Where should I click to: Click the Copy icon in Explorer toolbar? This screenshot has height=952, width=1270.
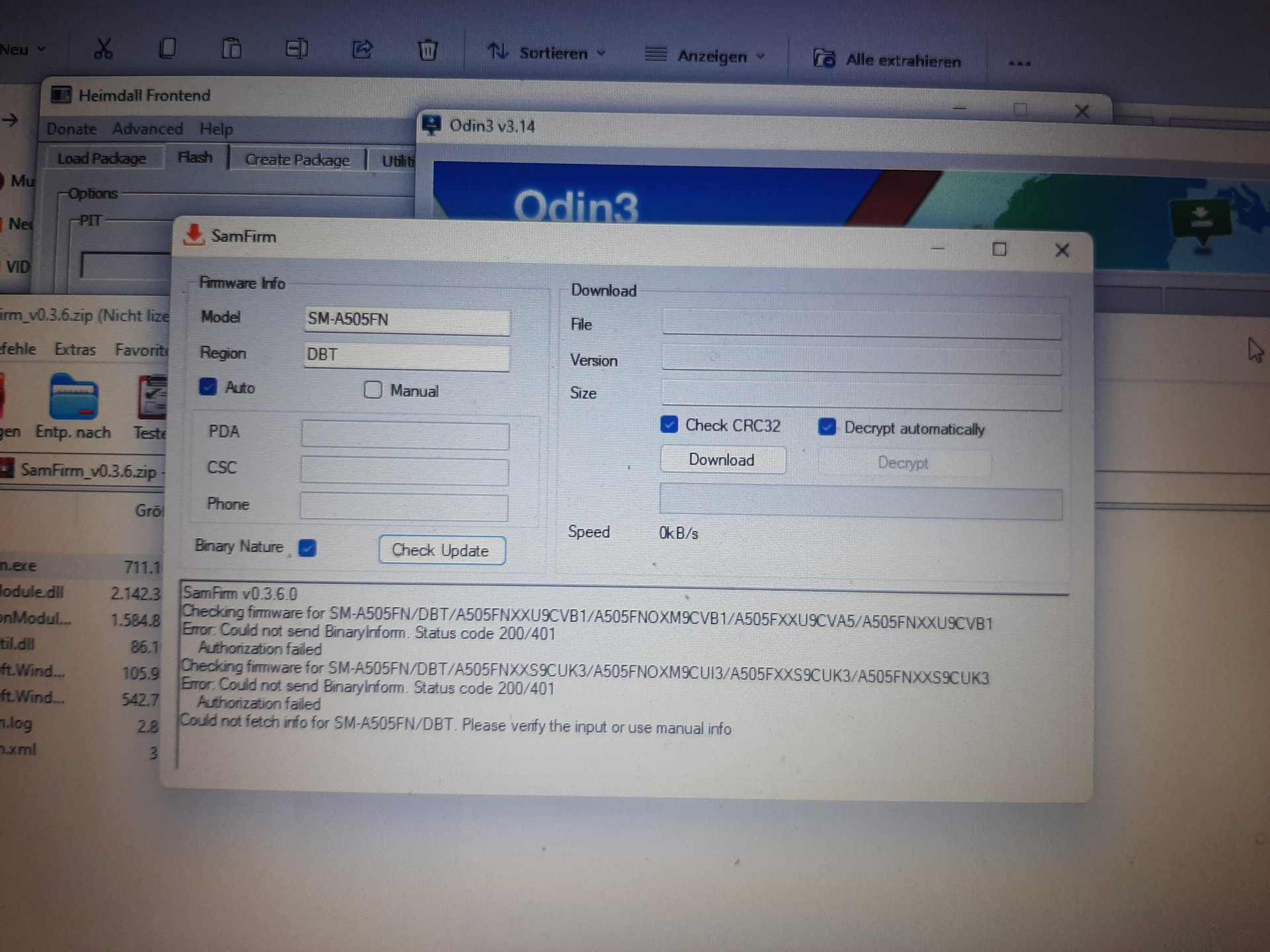click(167, 48)
